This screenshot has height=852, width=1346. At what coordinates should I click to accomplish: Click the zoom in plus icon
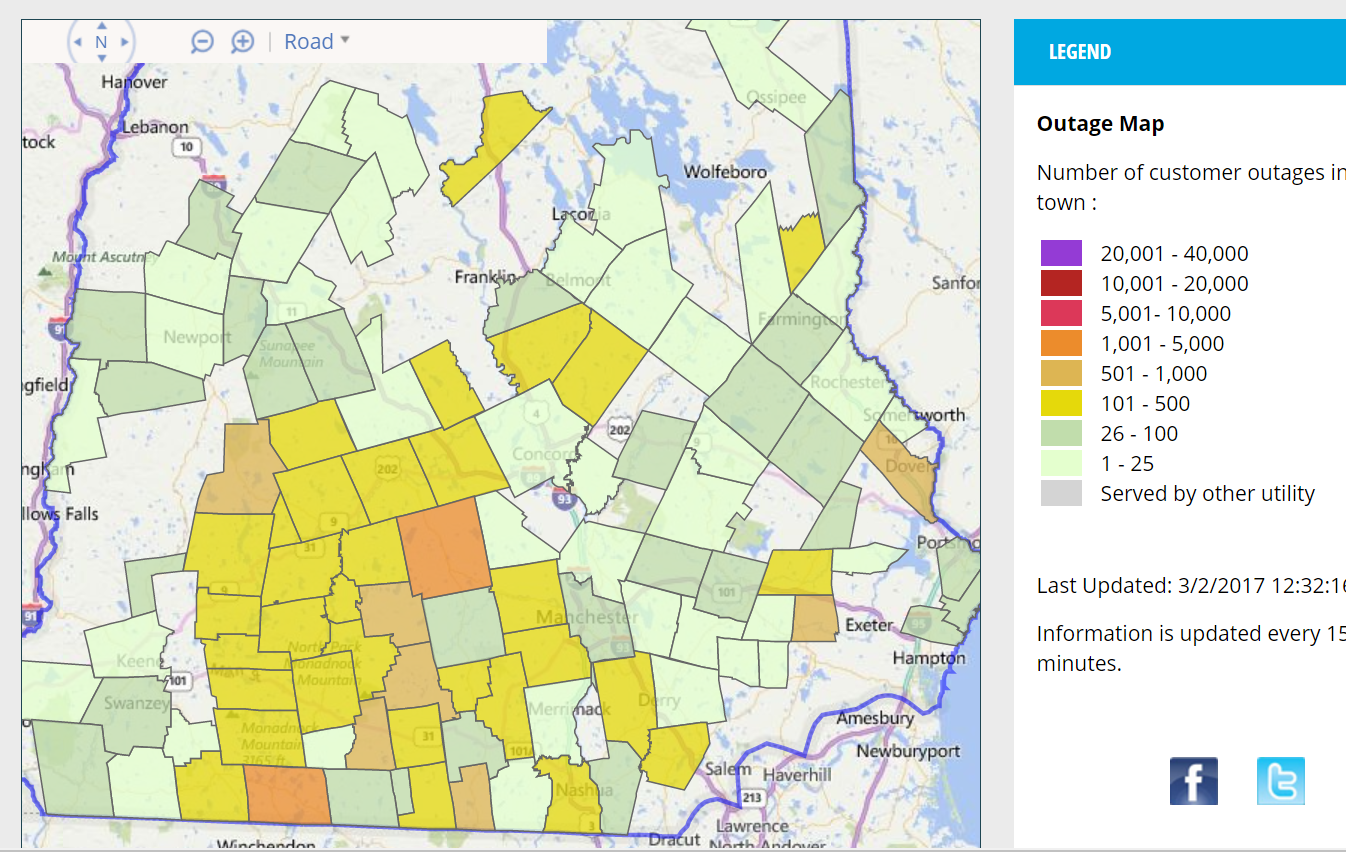click(x=243, y=42)
